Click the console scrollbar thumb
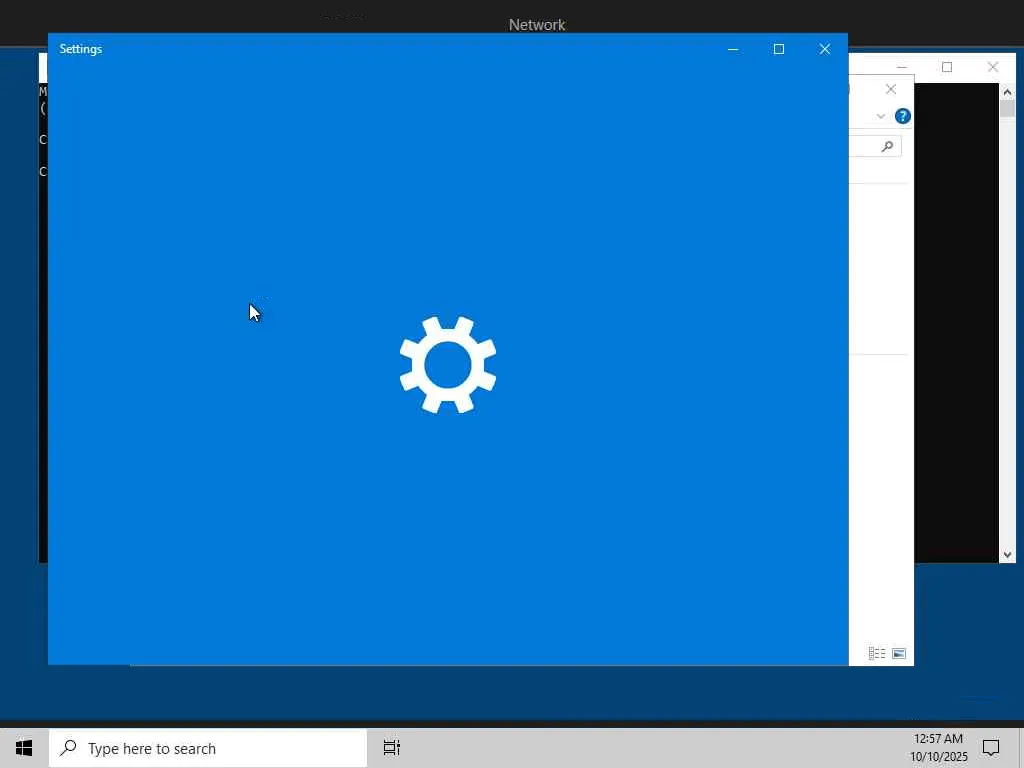1024x768 pixels. (1007, 108)
